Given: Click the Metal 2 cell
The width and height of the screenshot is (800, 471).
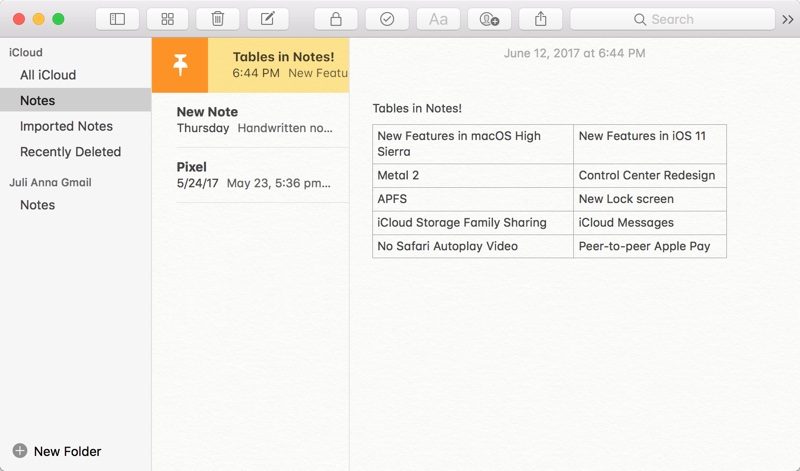Looking at the screenshot, I should click(x=473, y=176).
